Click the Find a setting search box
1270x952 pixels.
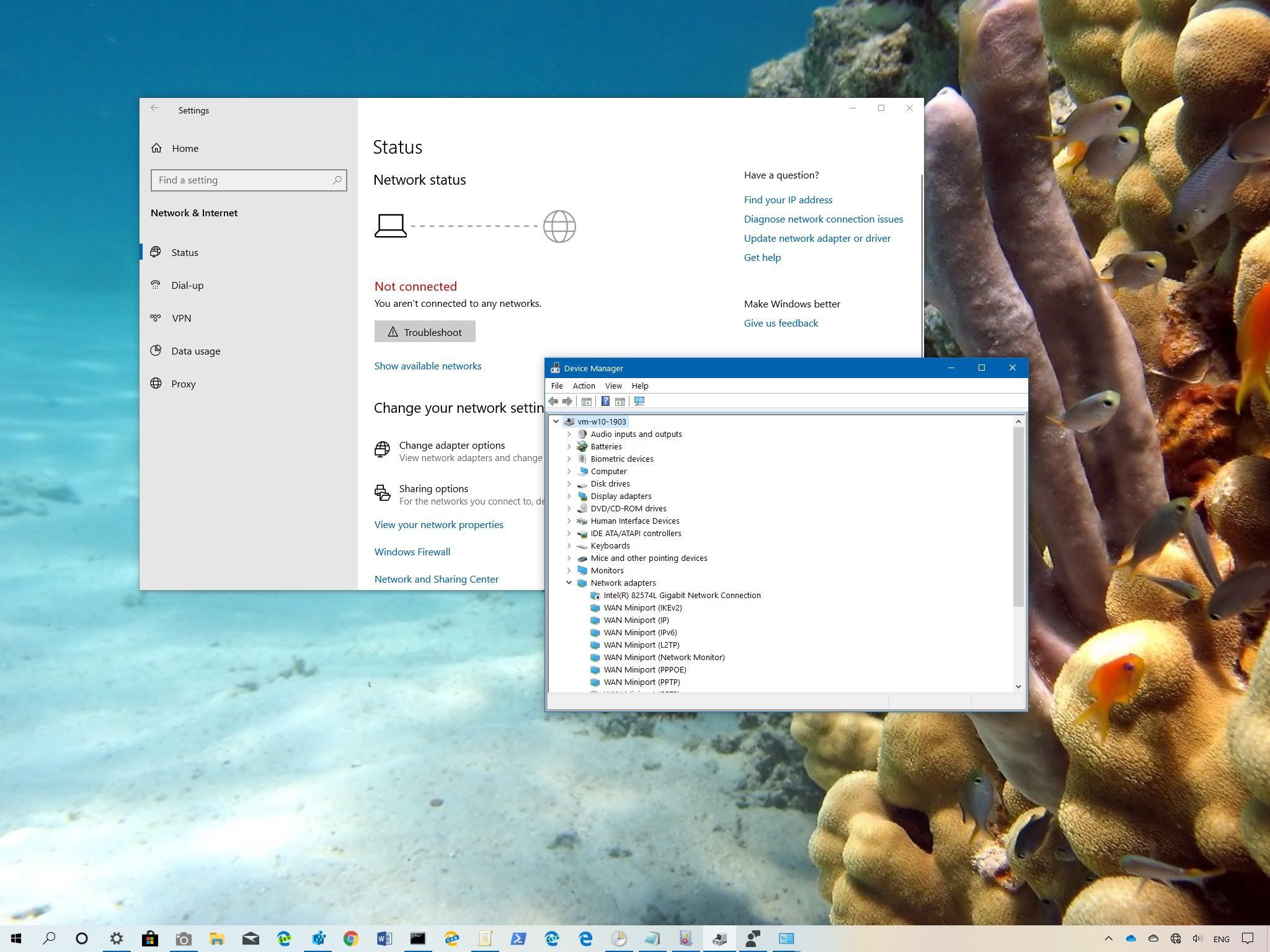tap(249, 180)
